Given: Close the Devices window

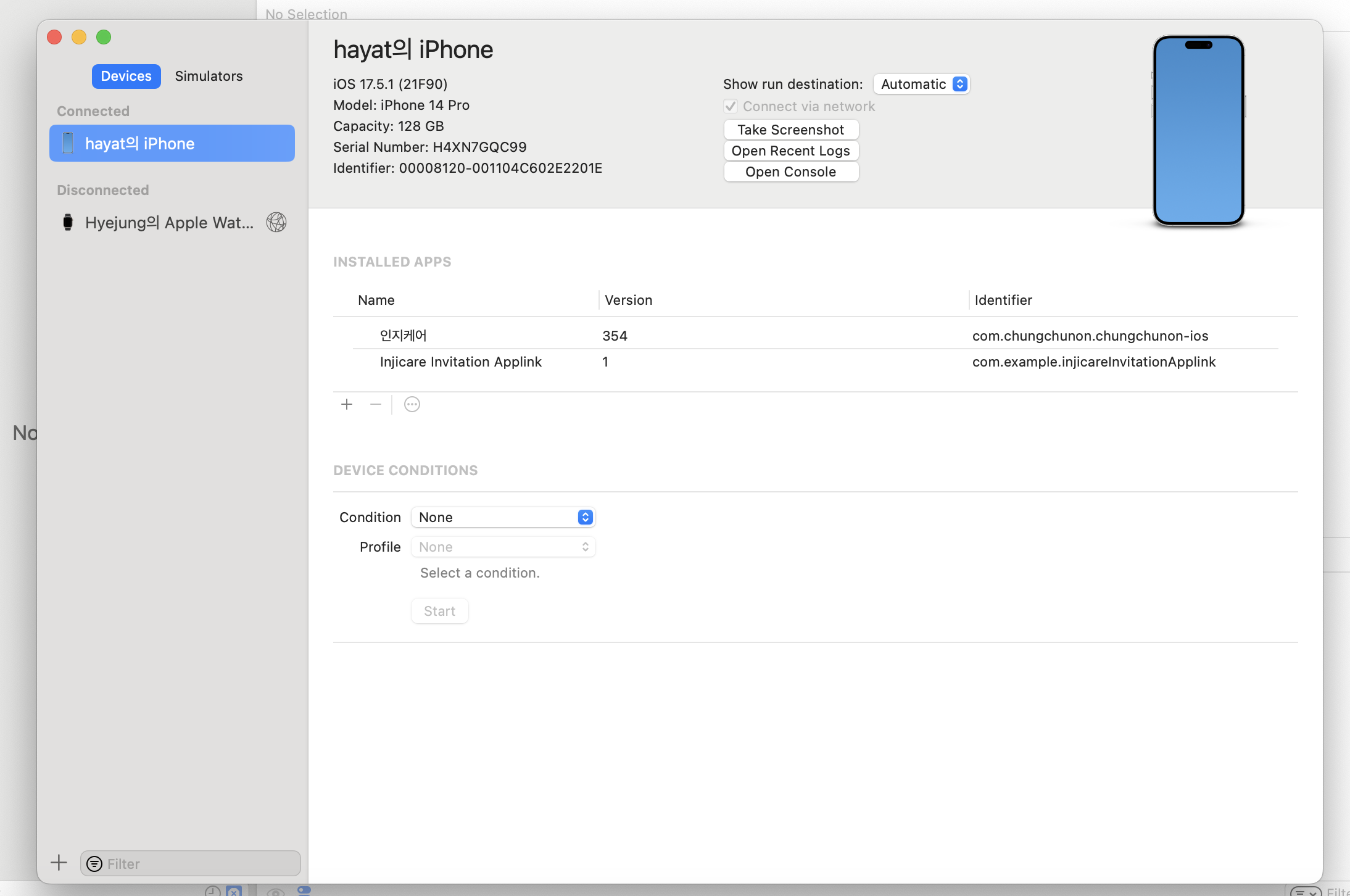Looking at the screenshot, I should pyautogui.click(x=54, y=37).
